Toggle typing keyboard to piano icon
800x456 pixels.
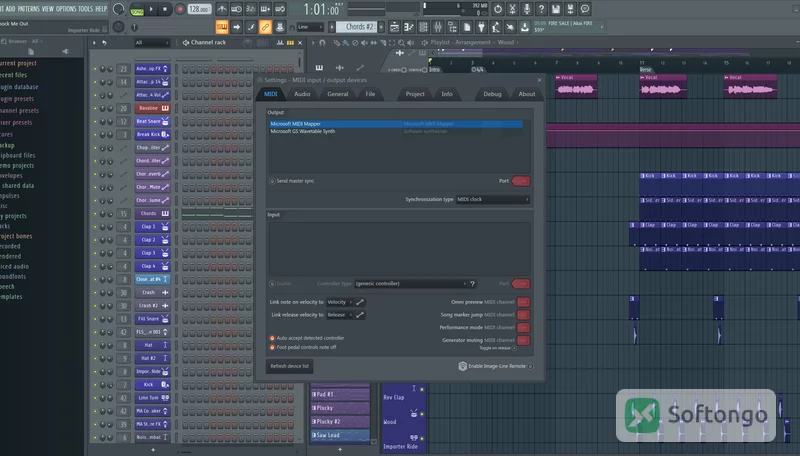click(222, 27)
